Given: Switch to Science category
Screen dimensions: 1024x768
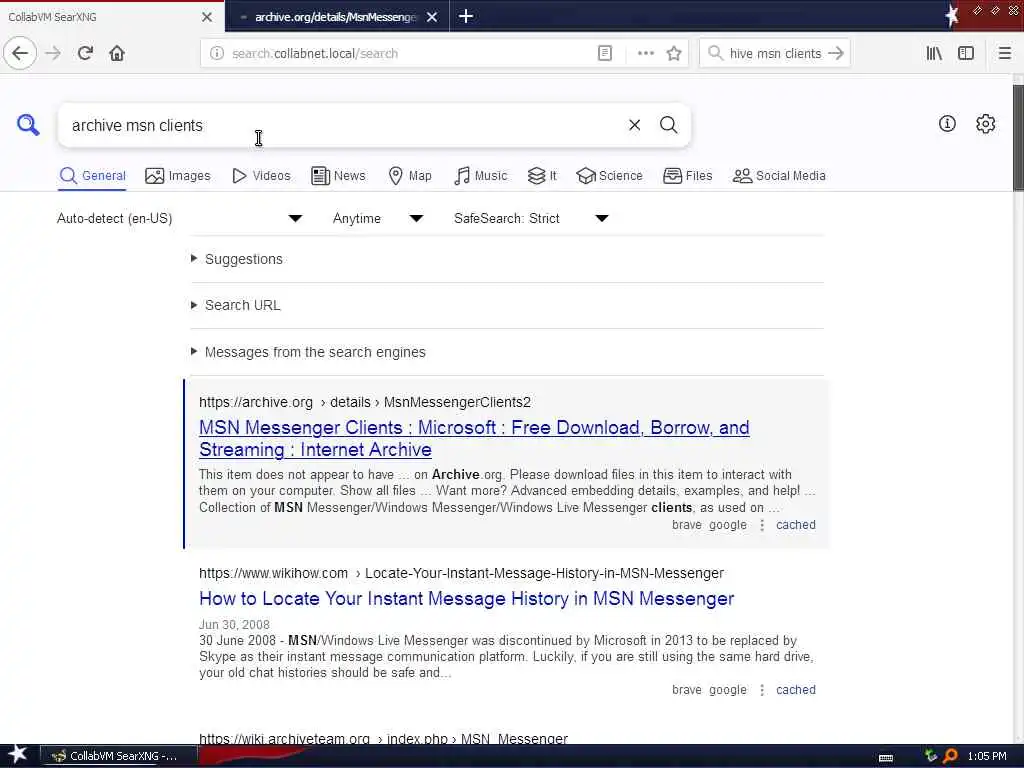Looking at the screenshot, I should [610, 176].
